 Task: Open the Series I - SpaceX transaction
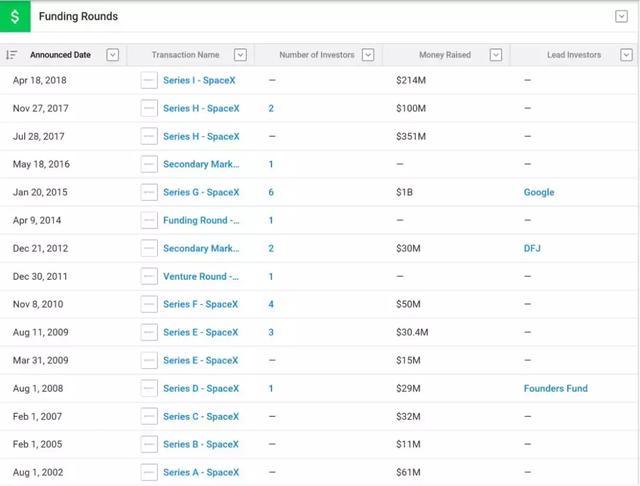tap(200, 80)
